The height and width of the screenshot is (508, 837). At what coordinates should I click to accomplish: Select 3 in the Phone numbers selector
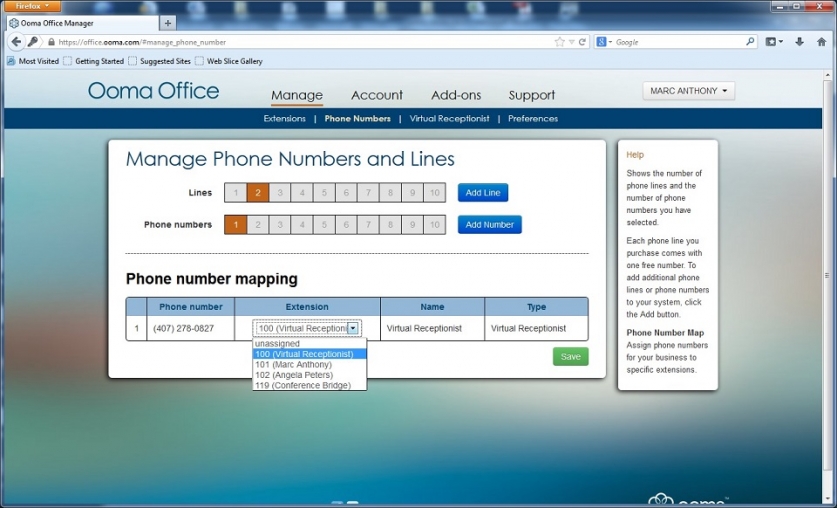coord(280,225)
